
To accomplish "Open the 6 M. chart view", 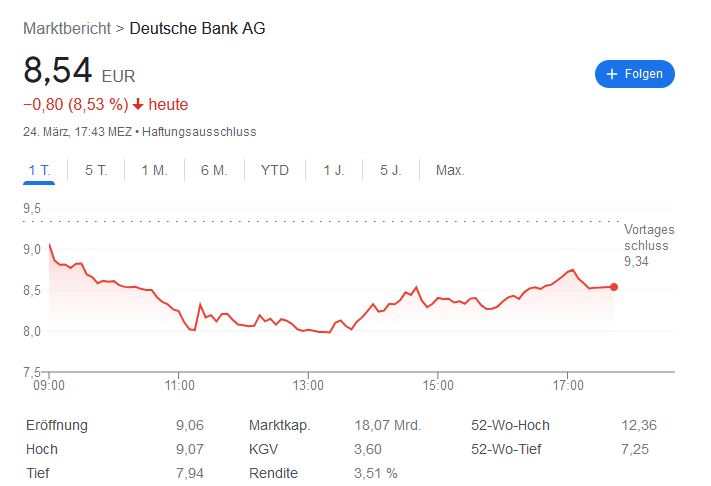I will coord(214,170).
